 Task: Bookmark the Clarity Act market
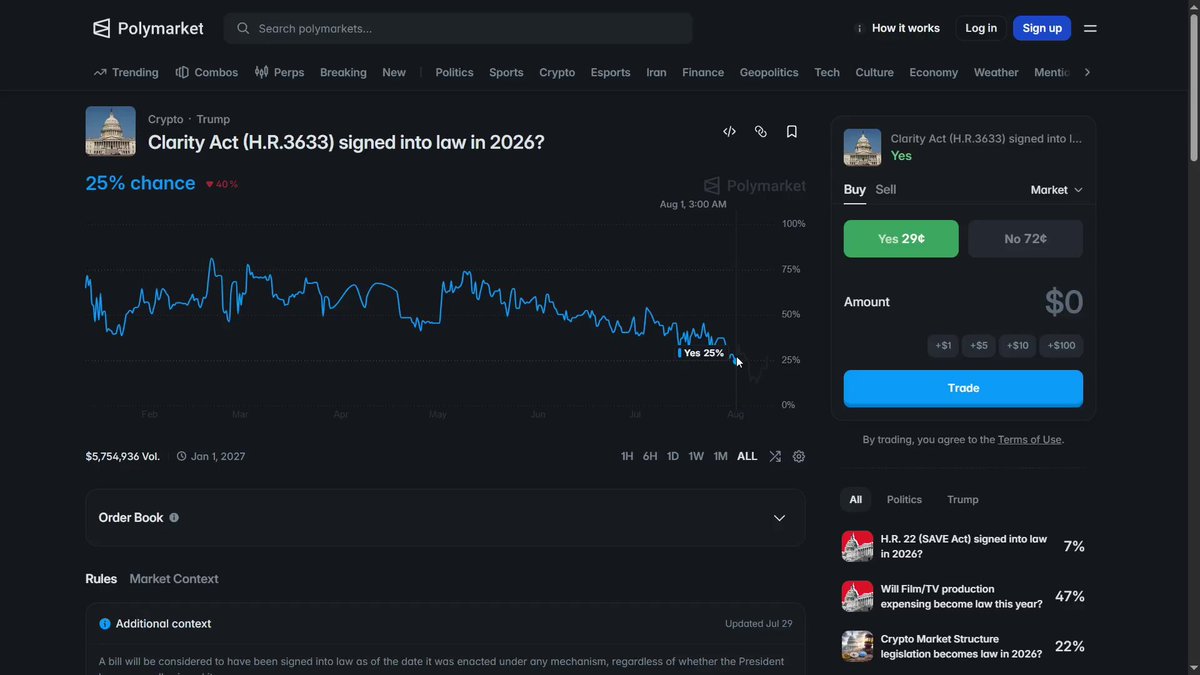click(792, 131)
